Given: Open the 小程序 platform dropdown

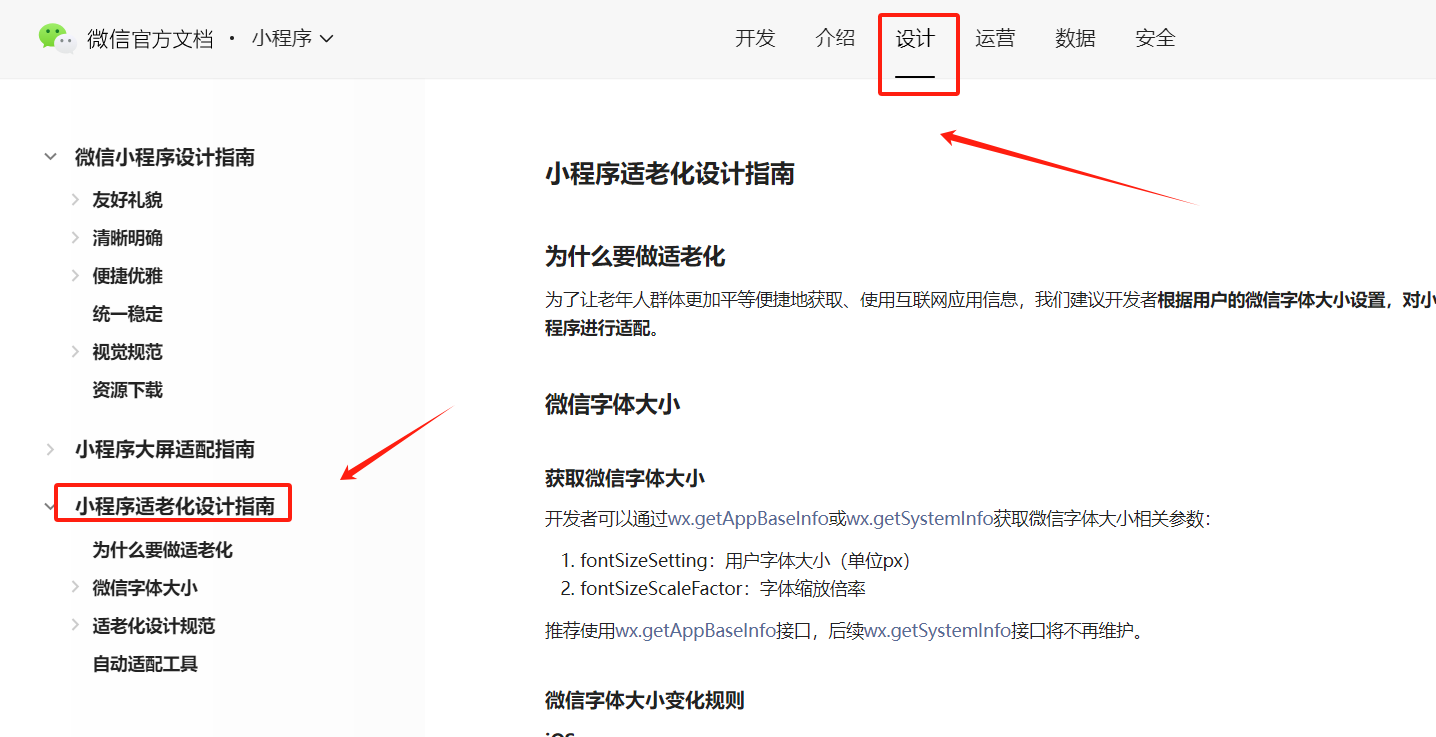Looking at the screenshot, I should [292, 39].
